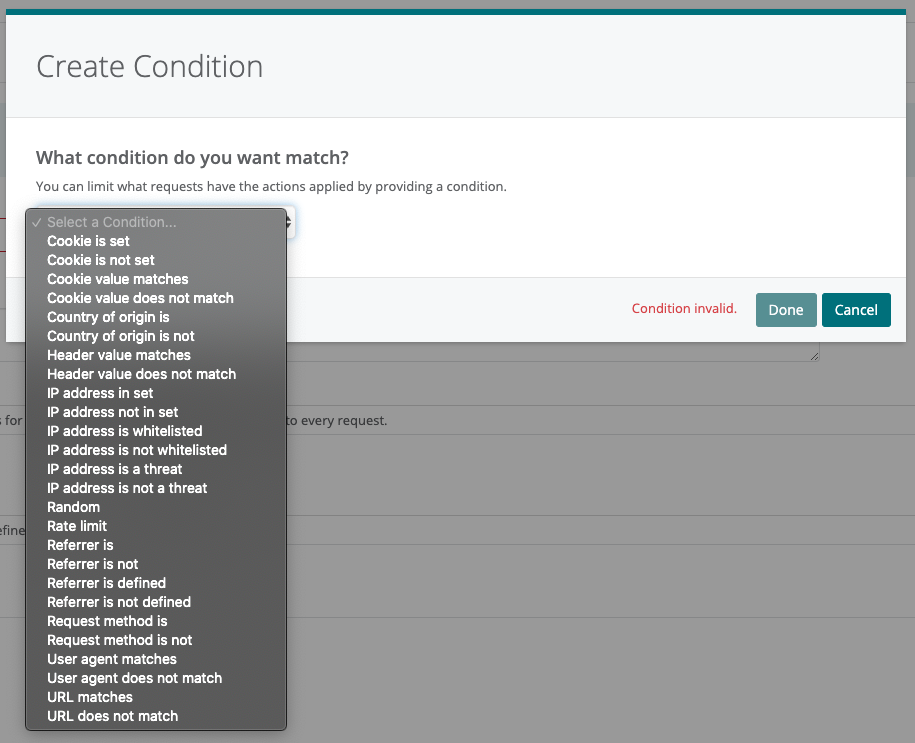The width and height of the screenshot is (915, 743).
Task: Select 'IP address is a threat'
Action: [114, 469]
